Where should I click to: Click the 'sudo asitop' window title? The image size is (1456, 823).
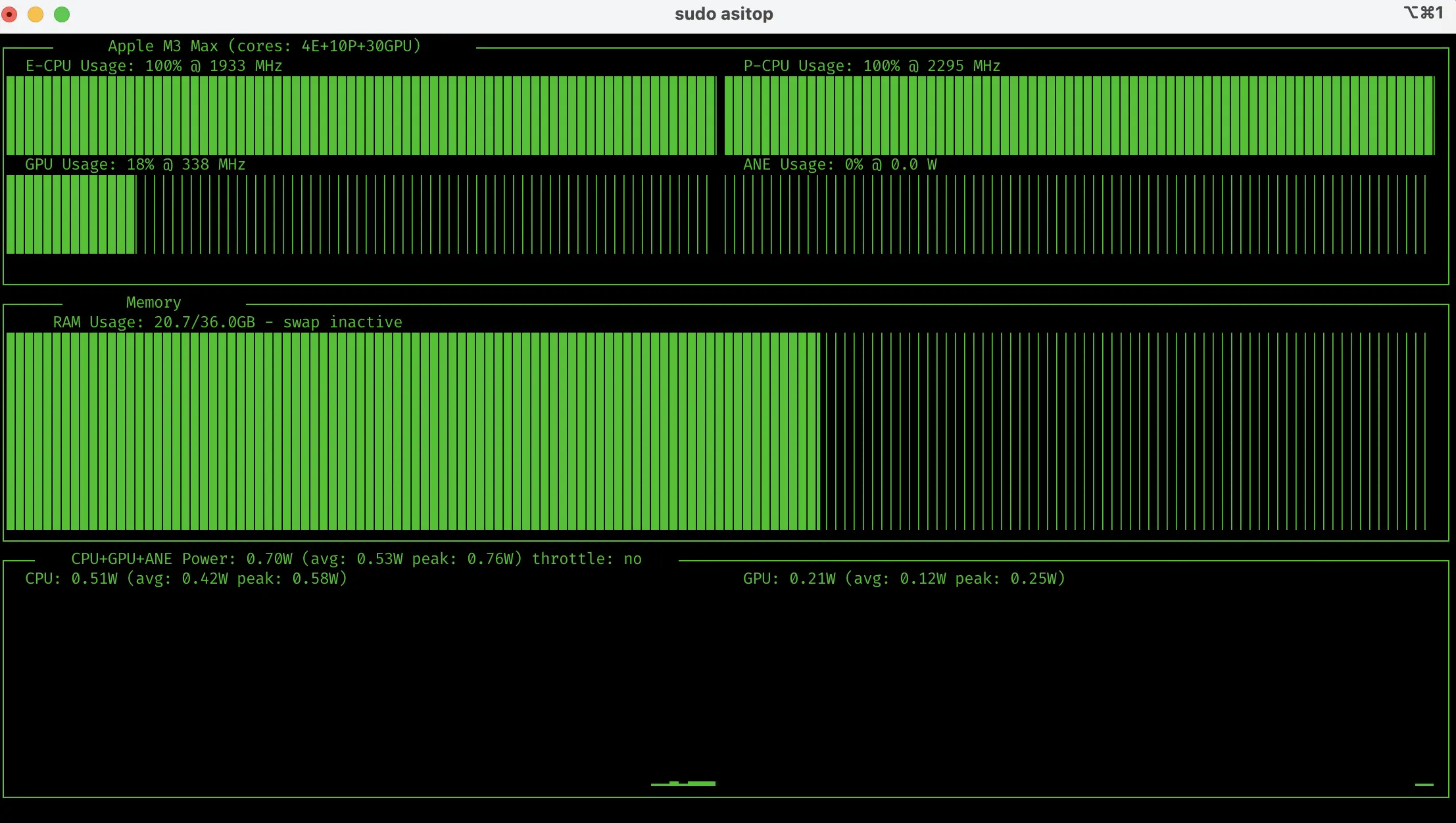click(x=723, y=14)
